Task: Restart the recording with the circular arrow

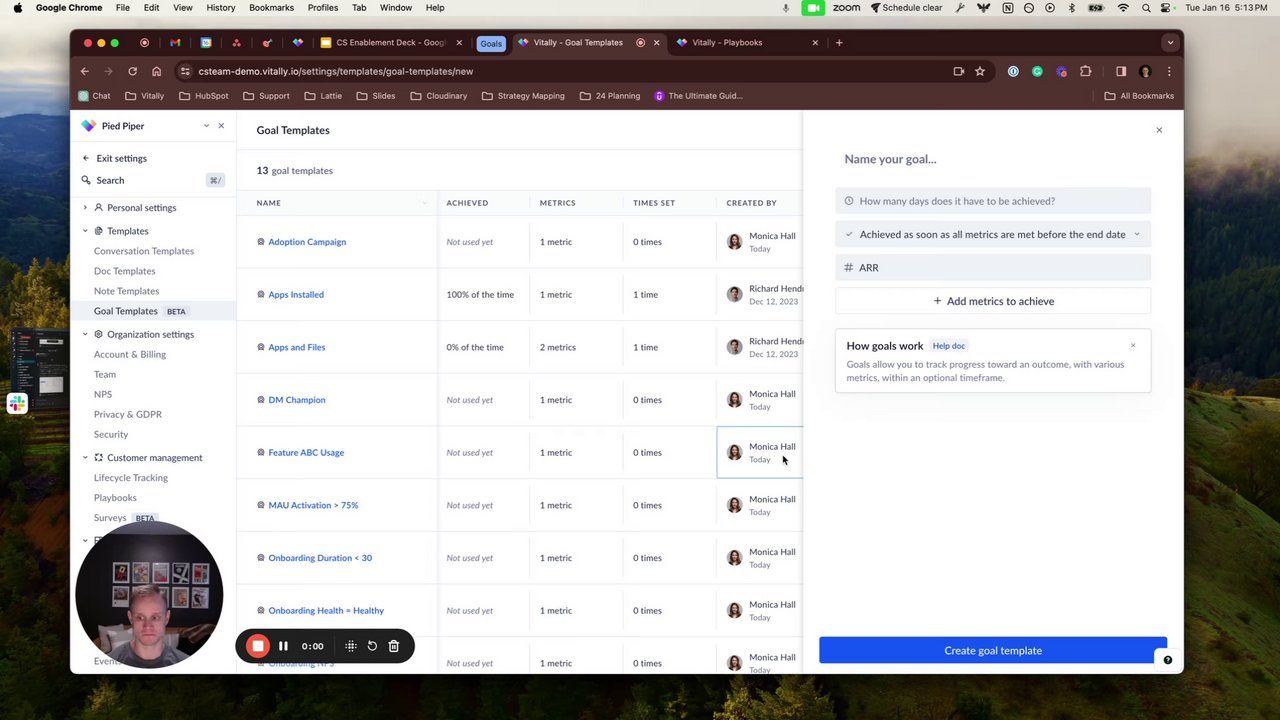Action: click(372, 646)
